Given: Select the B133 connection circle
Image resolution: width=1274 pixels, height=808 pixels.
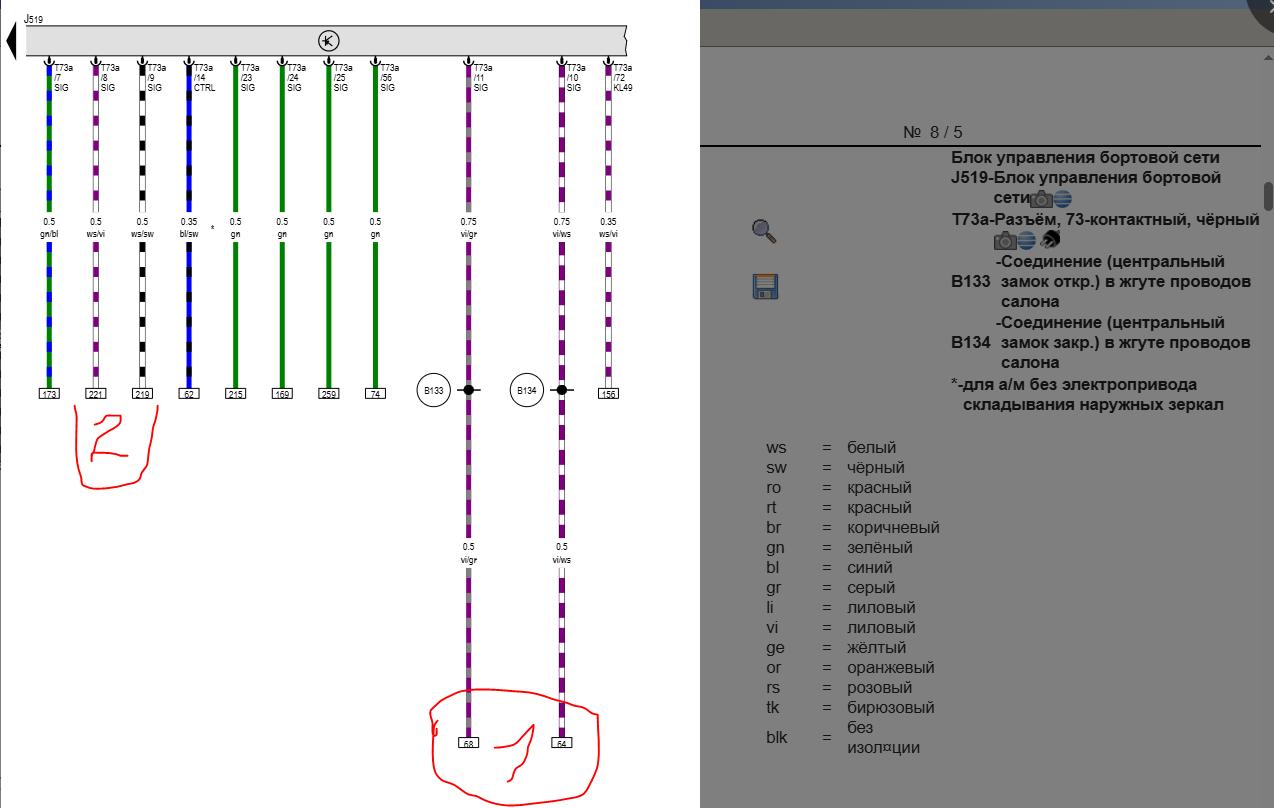Looking at the screenshot, I should pos(433,390).
